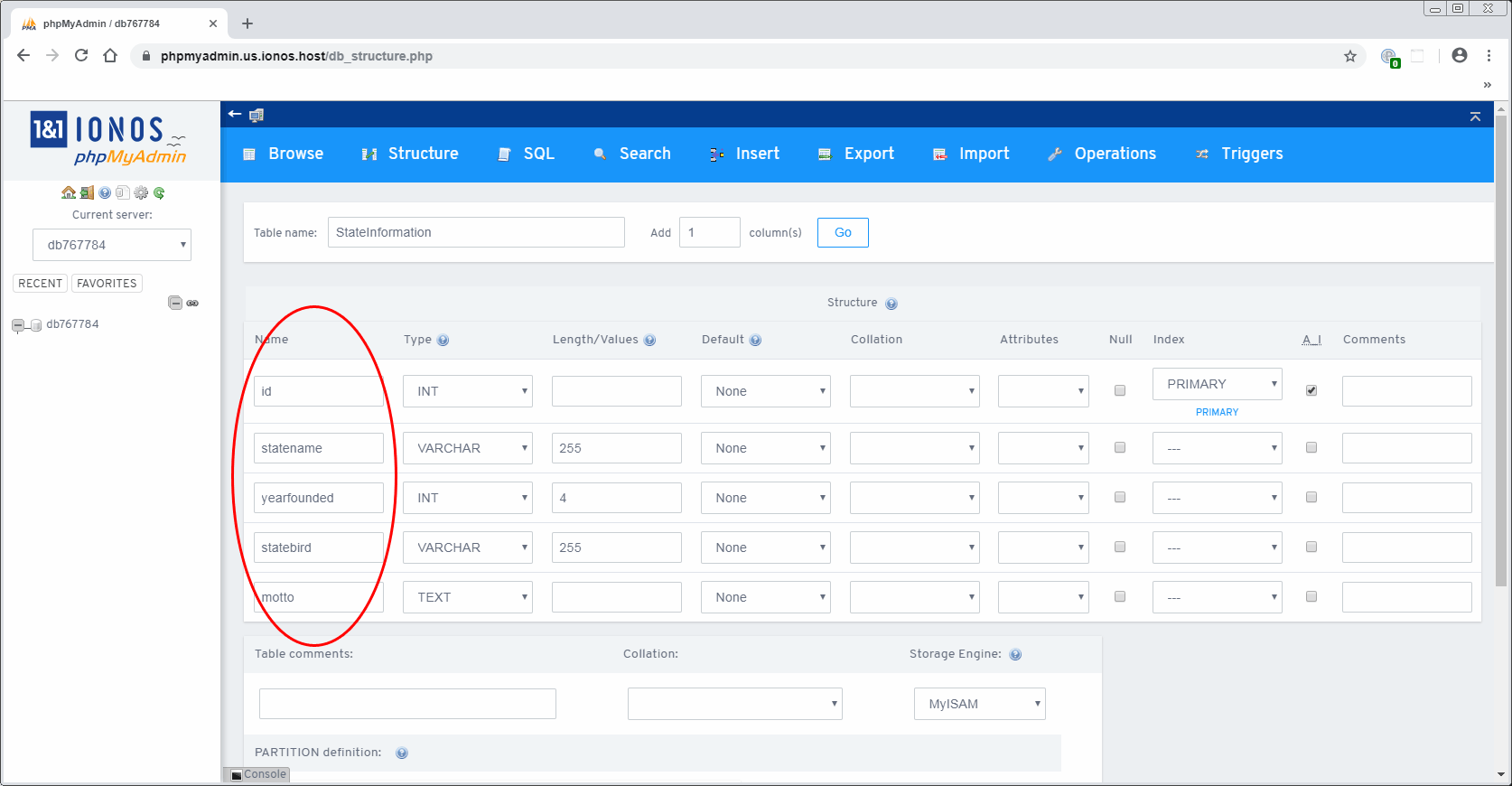Open the phpMyAdmin documentation help icon
1512x786 pixels.
pyautogui.click(x=105, y=192)
